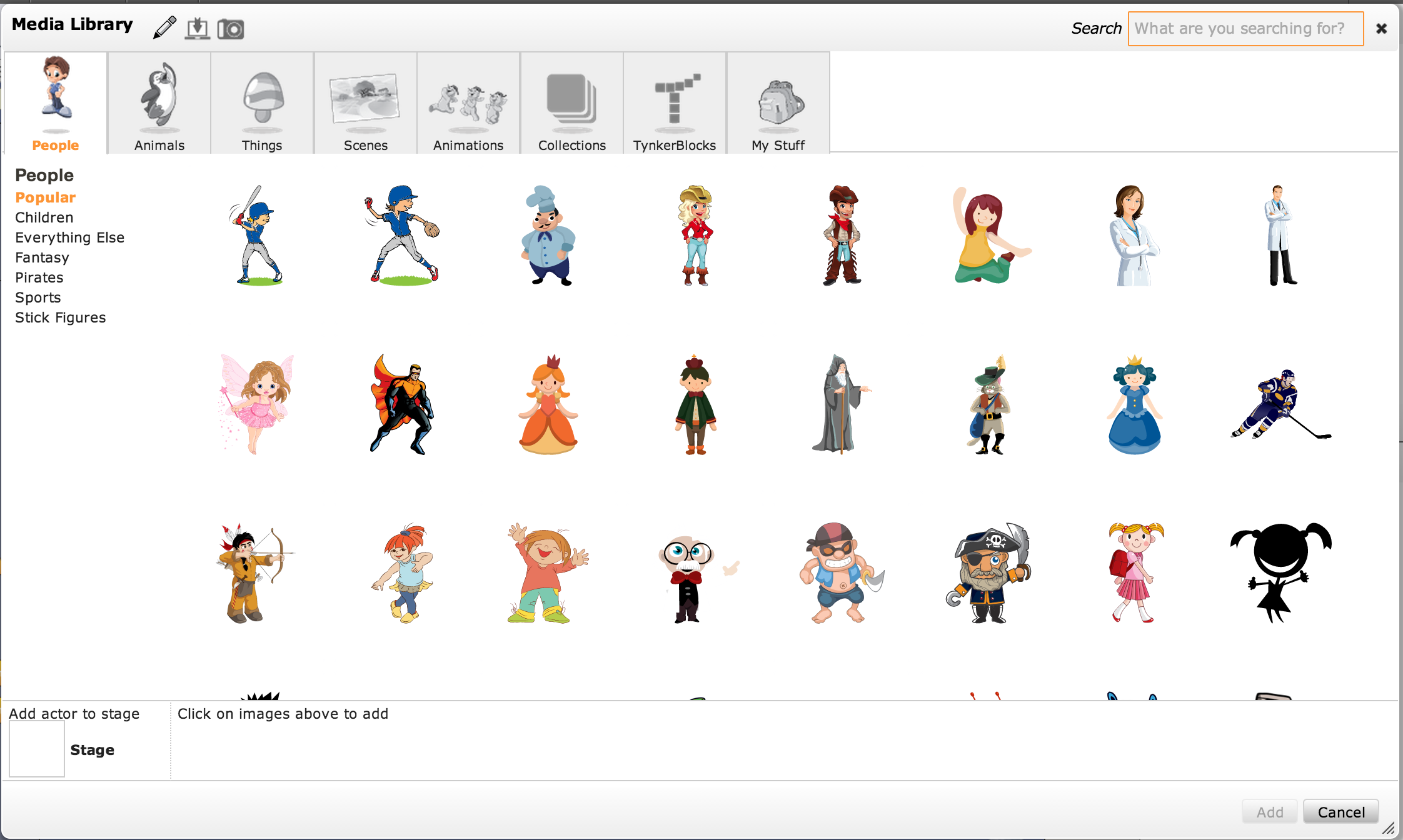Select the My Stuff backpack tab
The width and height of the screenshot is (1403, 840).
(778, 104)
